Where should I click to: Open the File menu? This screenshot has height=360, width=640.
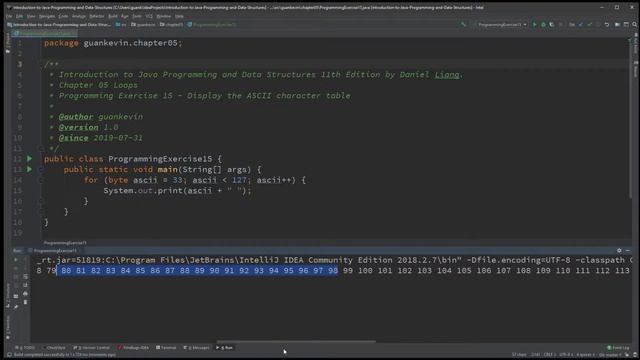(x=9, y=16)
